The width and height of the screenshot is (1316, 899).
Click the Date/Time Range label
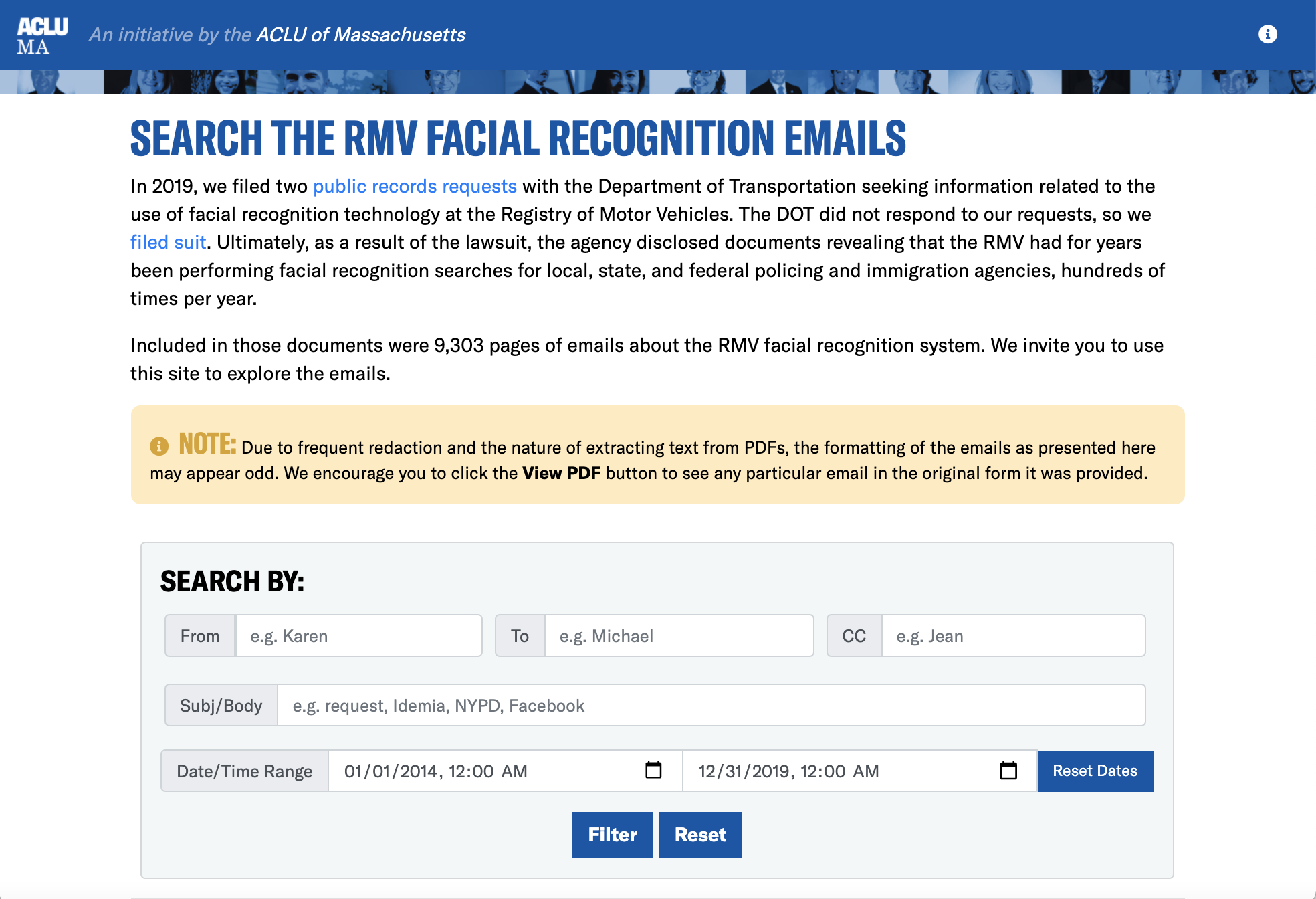[x=245, y=771]
